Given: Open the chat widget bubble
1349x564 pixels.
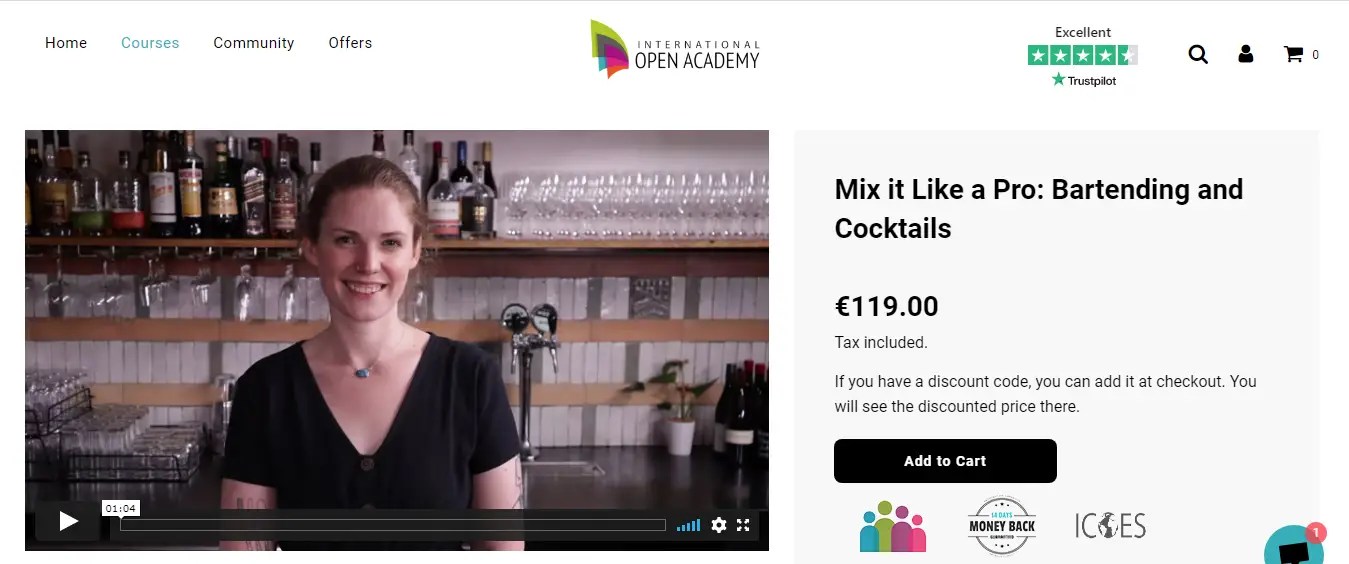Looking at the screenshot, I should point(1295,546).
